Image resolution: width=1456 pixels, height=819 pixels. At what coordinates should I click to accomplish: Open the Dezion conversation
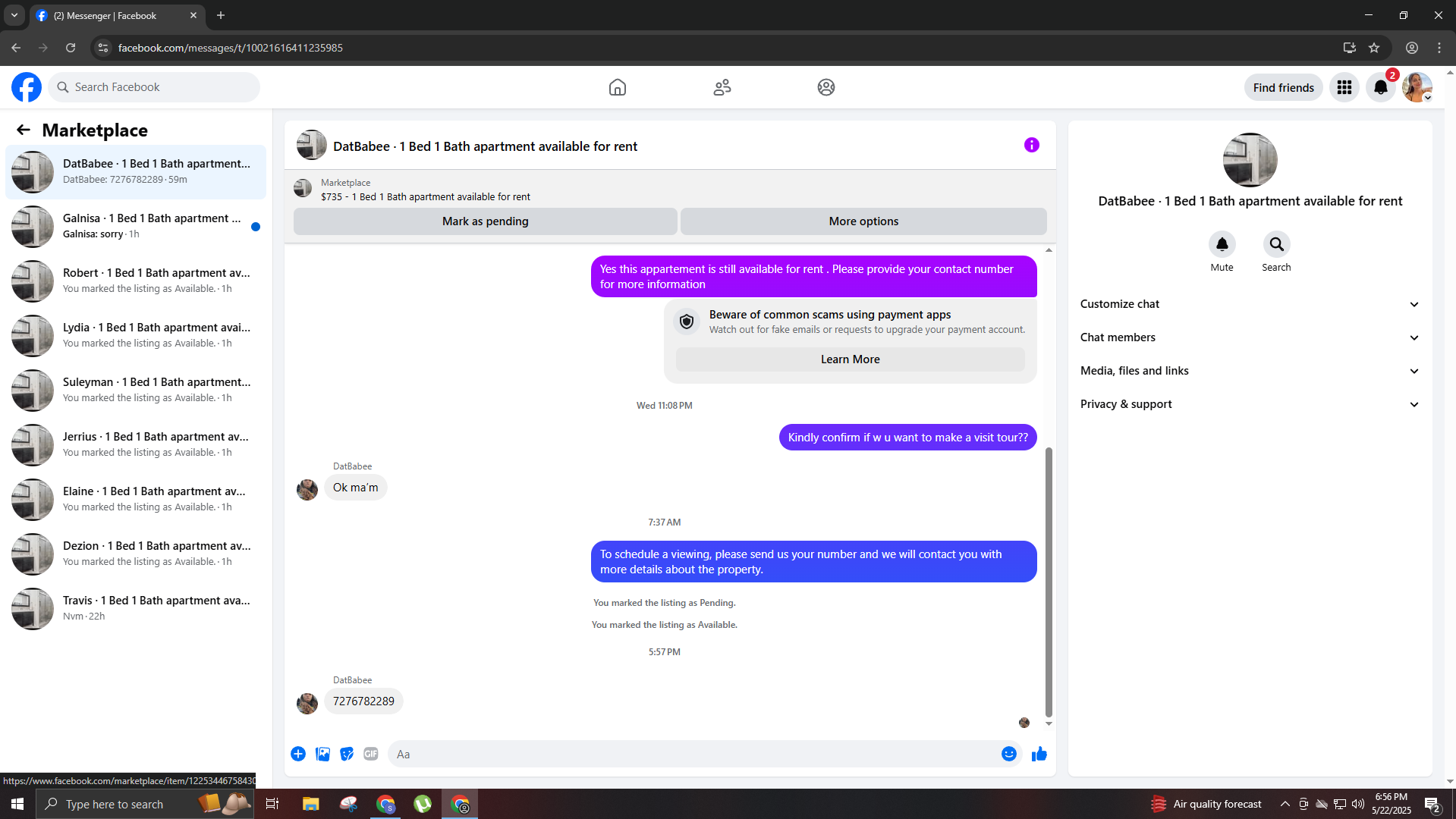136,554
